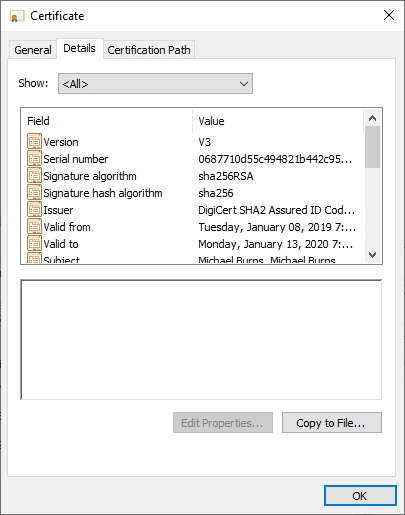Click the field list's scrollbar thumb
Screen dimensions: 405x515
[372, 147]
